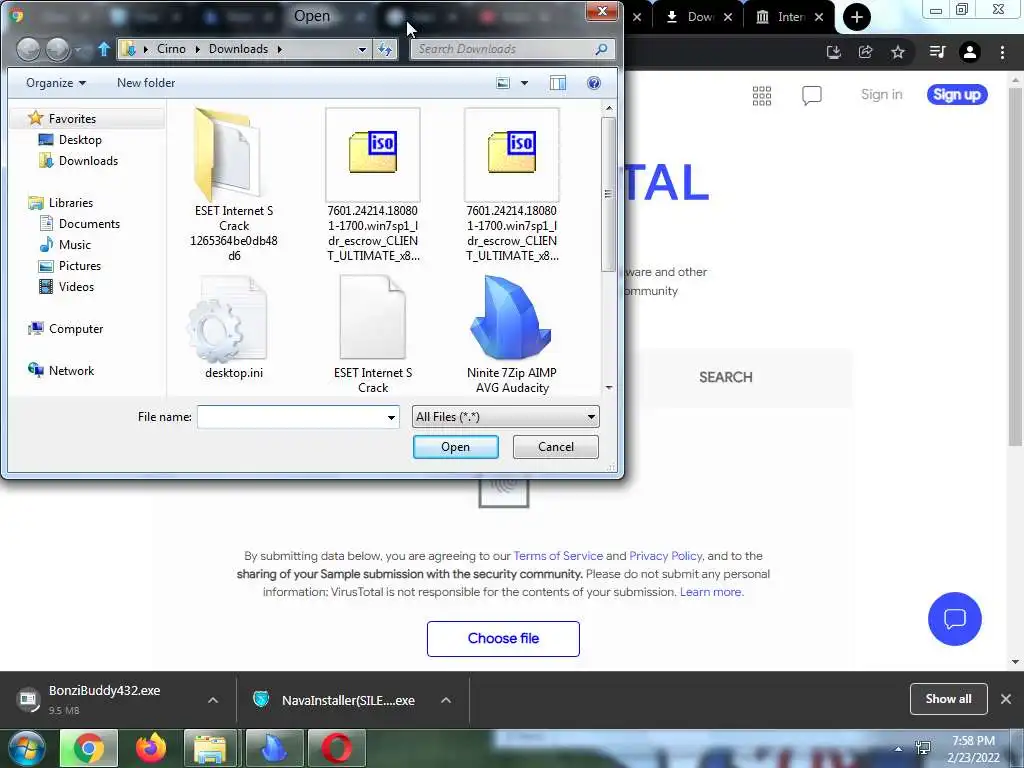
Task: Click the search magnifier in Search Downloads
Action: pyautogui.click(x=601, y=49)
